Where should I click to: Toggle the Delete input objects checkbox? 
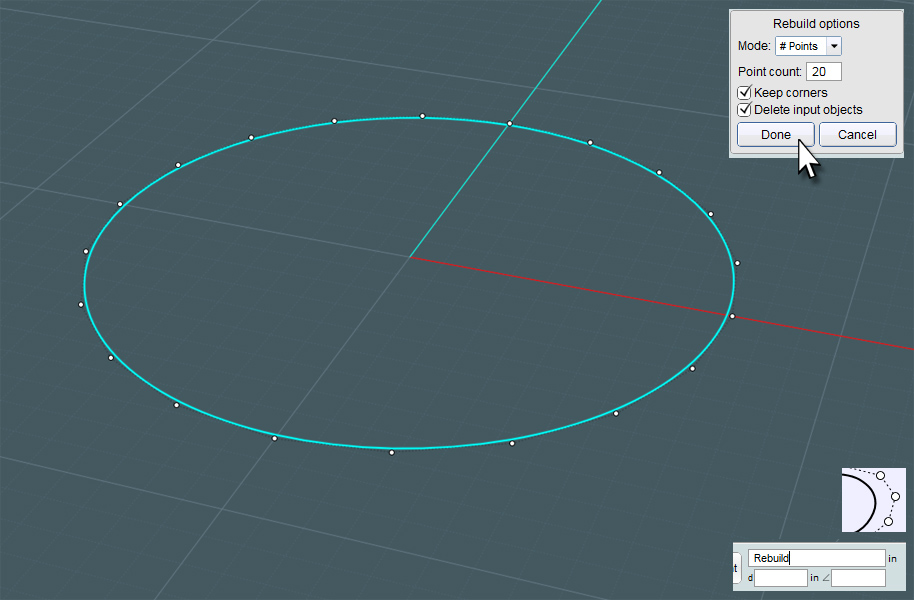[x=744, y=110]
